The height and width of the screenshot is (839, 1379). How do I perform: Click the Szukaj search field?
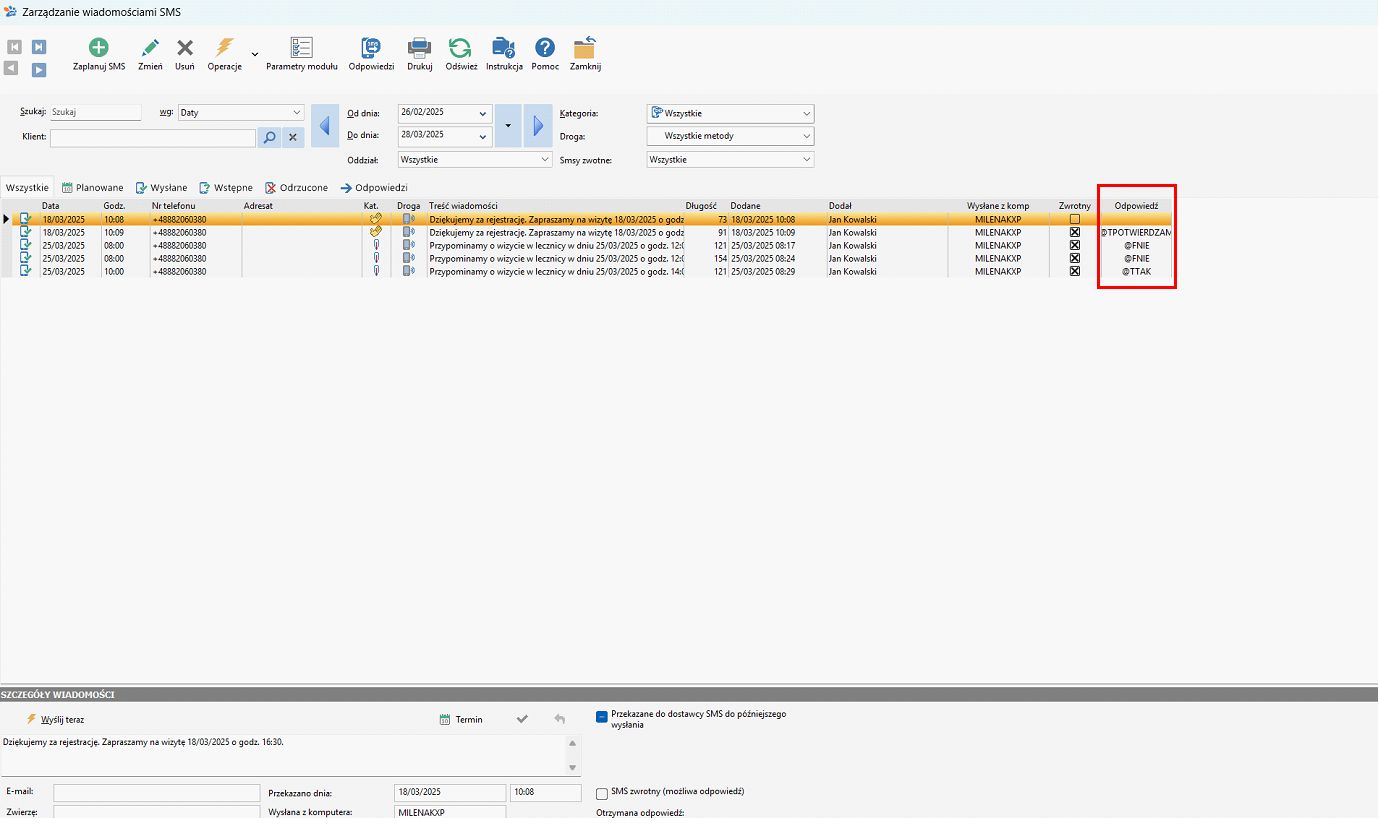click(x=96, y=113)
